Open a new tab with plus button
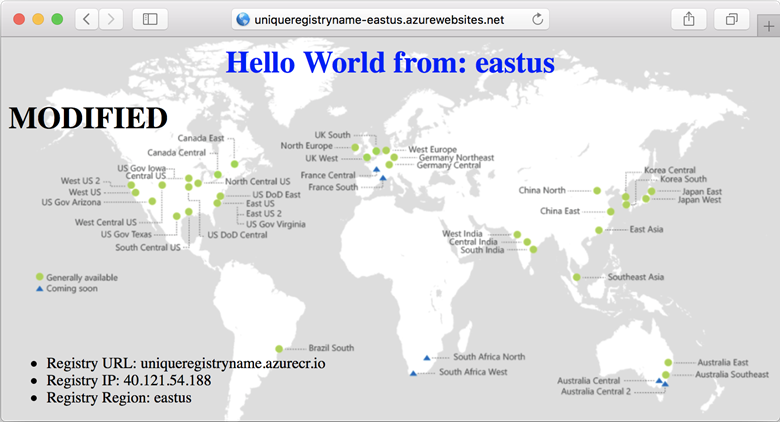780x422 pixels. pyautogui.click(x=768, y=27)
